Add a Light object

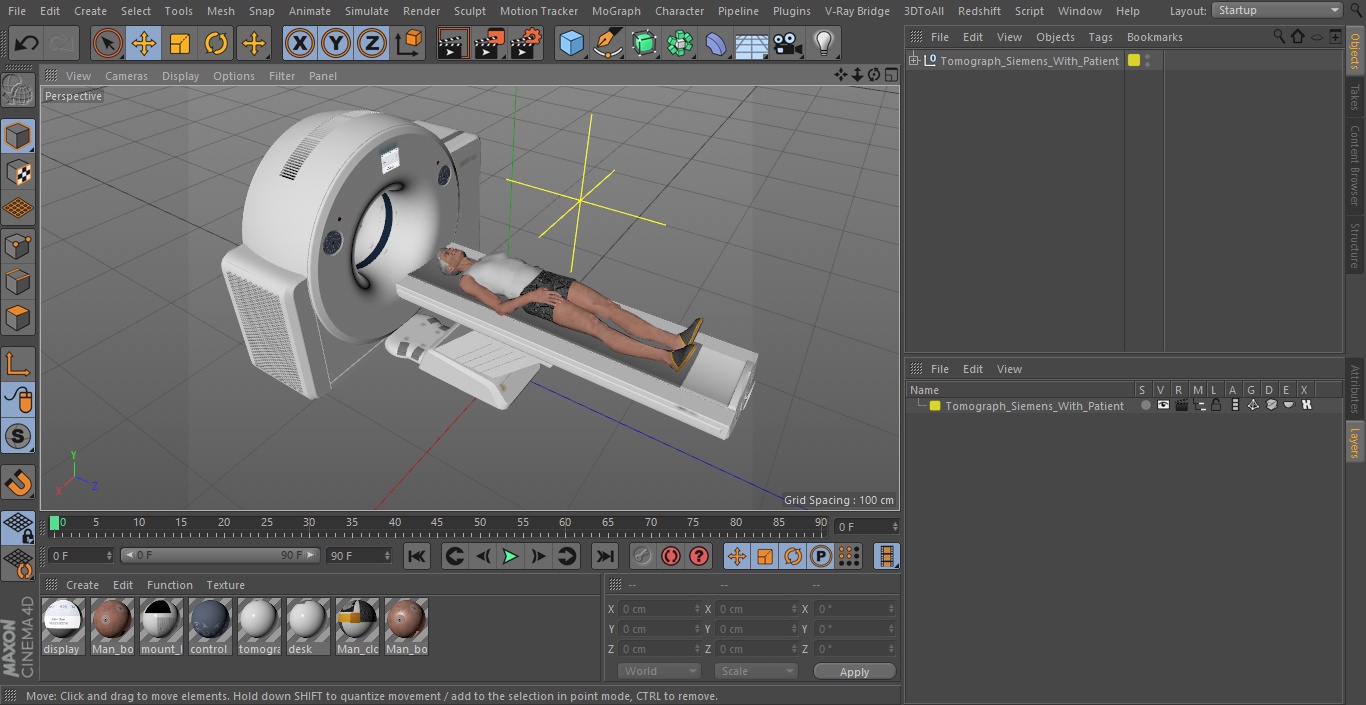click(x=823, y=43)
